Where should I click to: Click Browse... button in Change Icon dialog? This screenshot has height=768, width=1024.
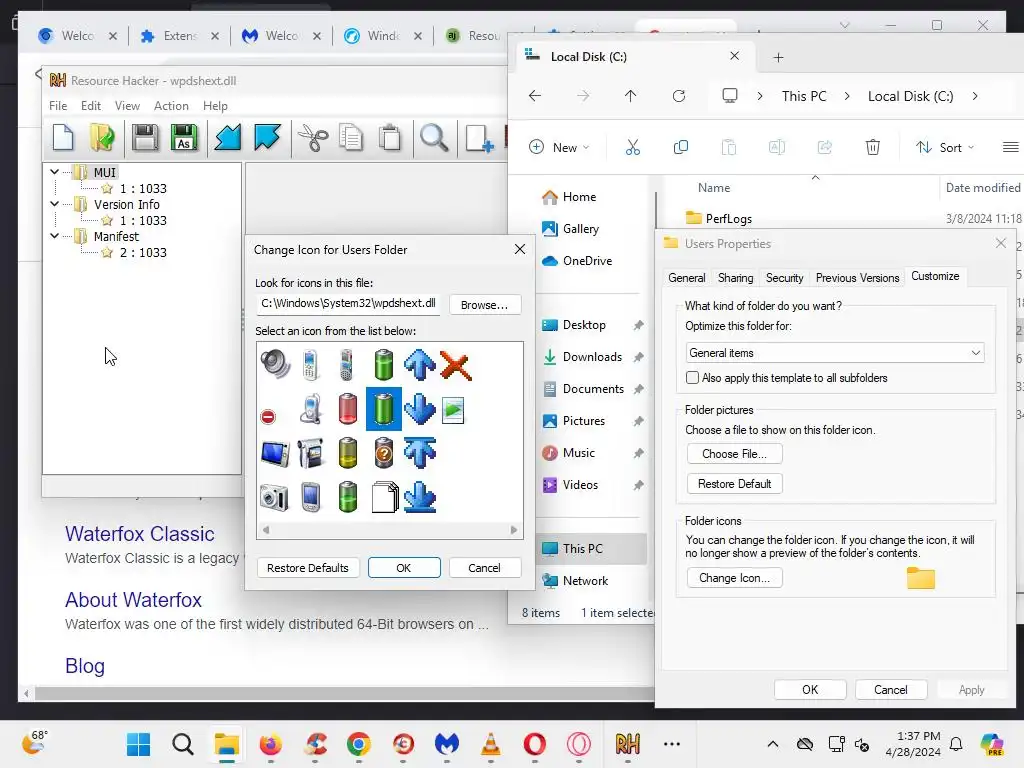pyautogui.click(x=484, y=305)
